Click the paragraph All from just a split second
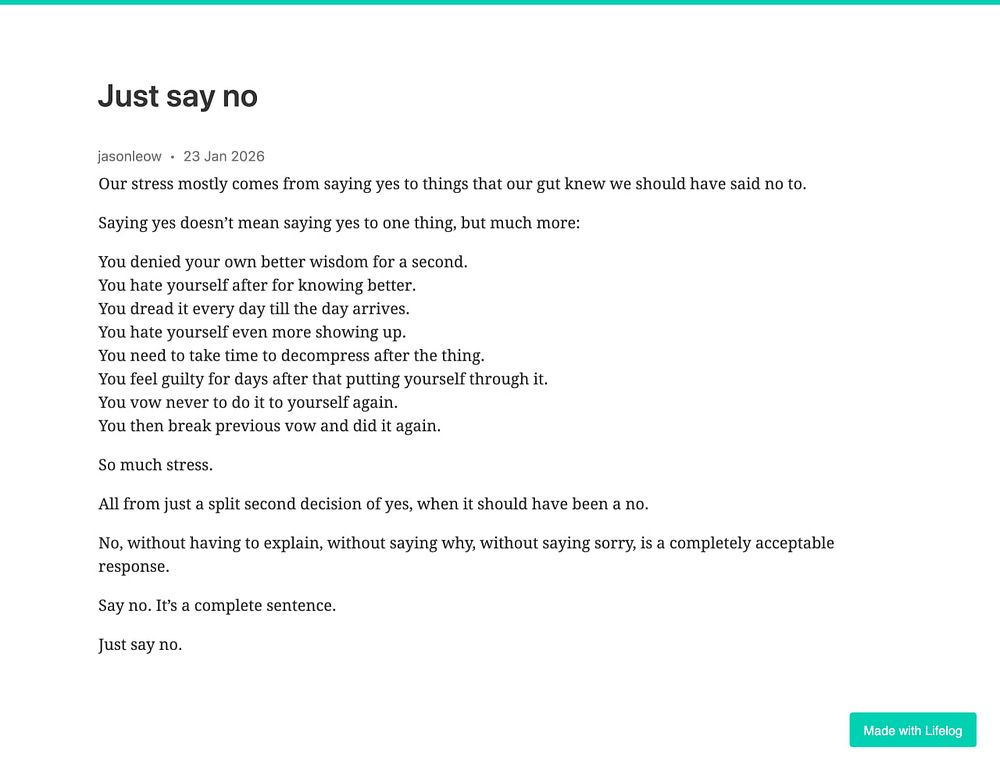 pos(373,504)
